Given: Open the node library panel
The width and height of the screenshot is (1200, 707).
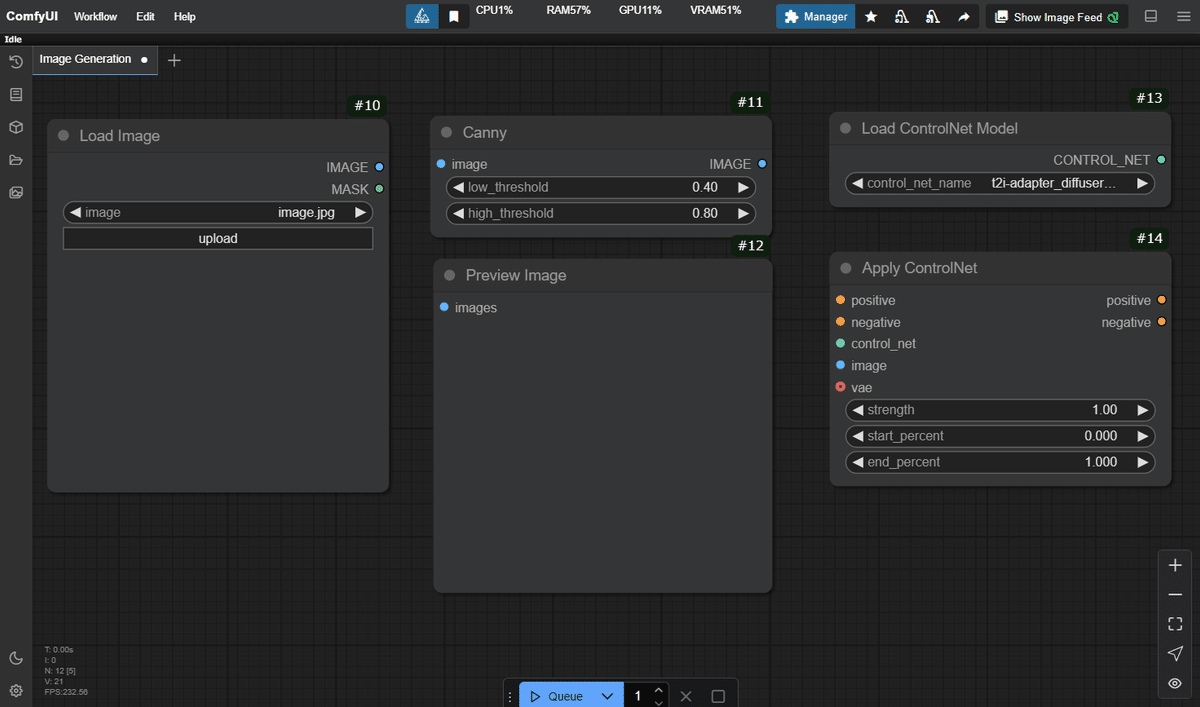Looking at the screenshot, I should (15, 94).
